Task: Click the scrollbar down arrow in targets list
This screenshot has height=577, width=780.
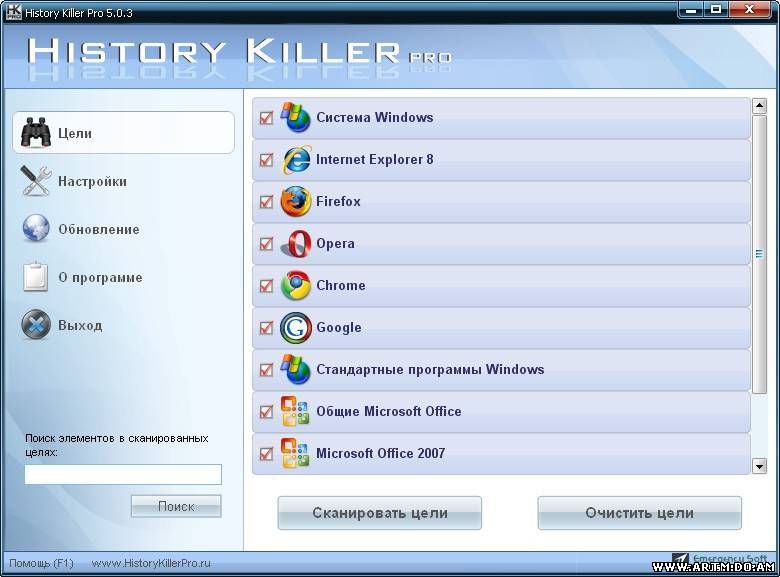Action: pos(759,467)
